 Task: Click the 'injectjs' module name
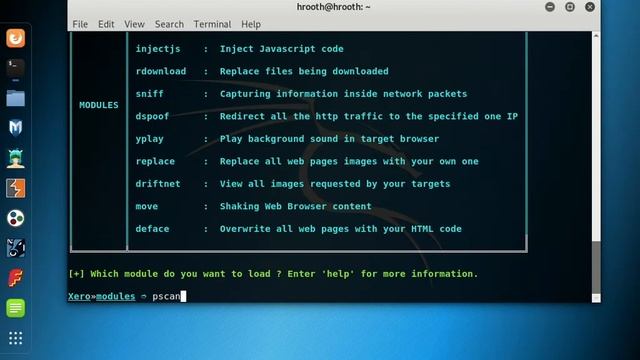tap(158, 49)
